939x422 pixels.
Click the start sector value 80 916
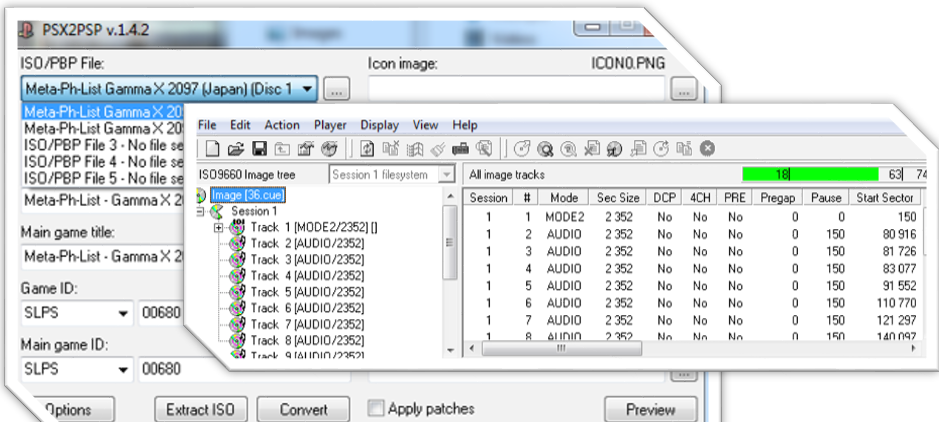coord(899,234)
